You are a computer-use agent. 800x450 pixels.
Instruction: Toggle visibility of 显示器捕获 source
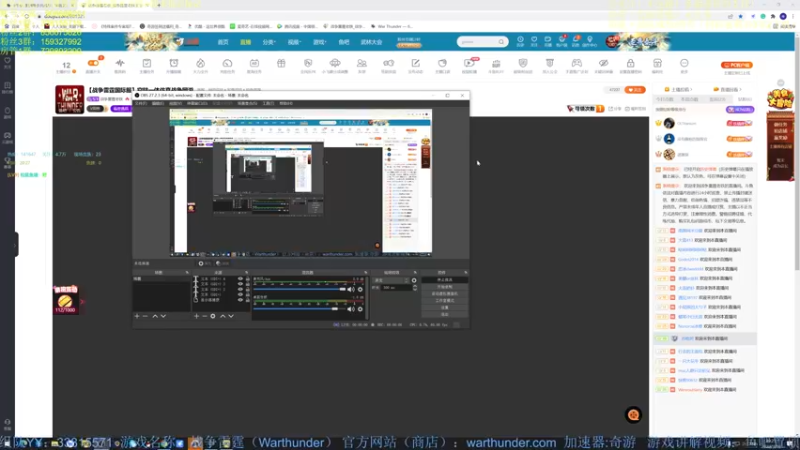pyautogui.click(x=240, y=300)
